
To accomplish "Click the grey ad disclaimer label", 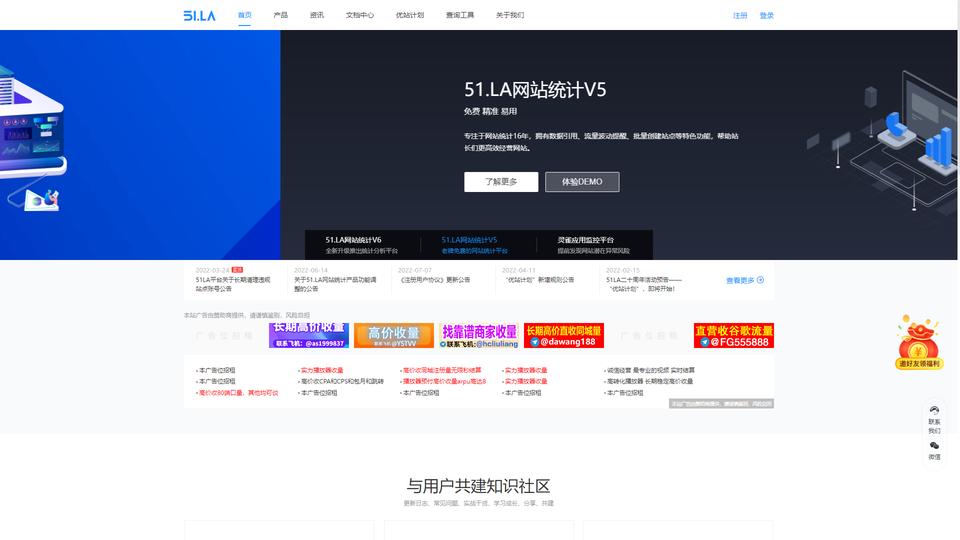I will click(x=721, y=404).
